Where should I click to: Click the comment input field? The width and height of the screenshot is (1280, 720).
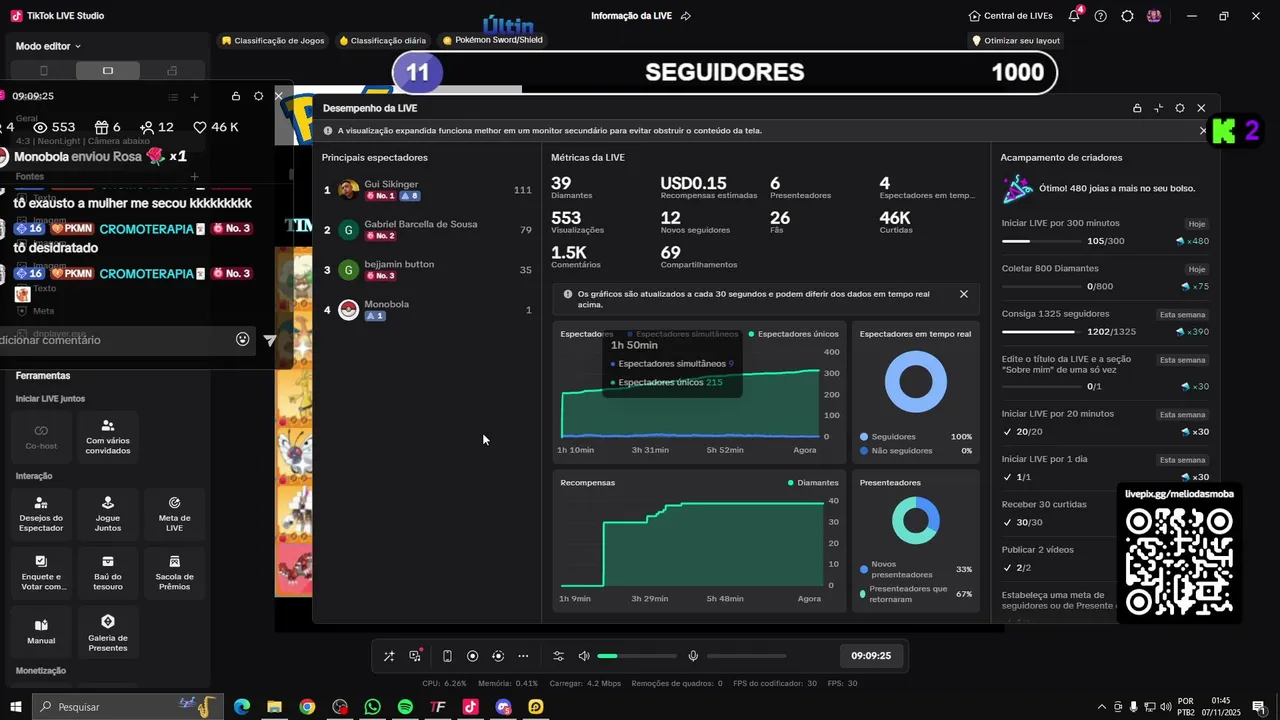pos(115,340)
